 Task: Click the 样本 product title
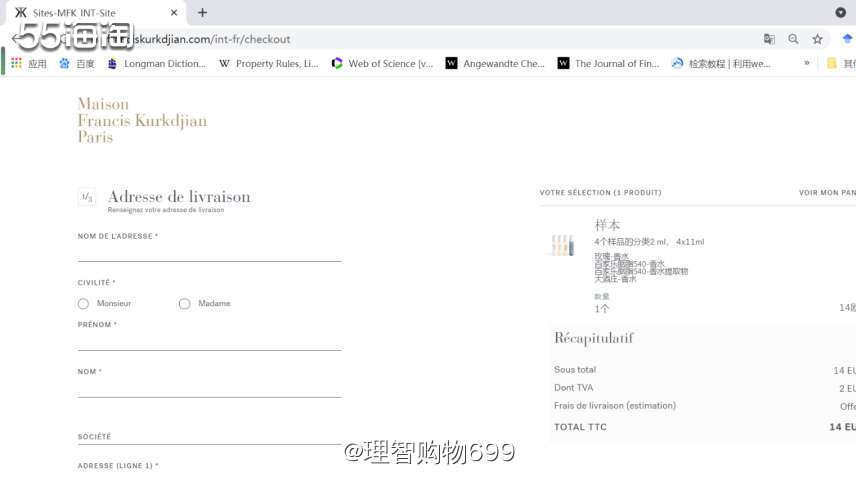[607, 225]
